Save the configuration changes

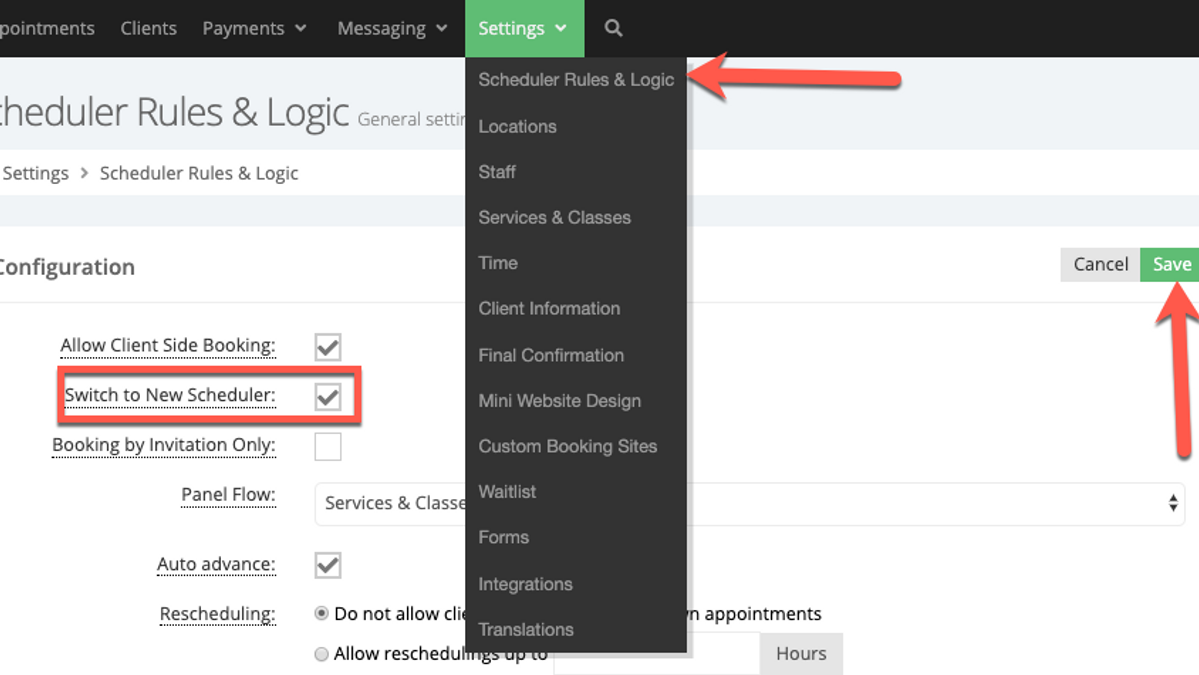coord(1169,264)
